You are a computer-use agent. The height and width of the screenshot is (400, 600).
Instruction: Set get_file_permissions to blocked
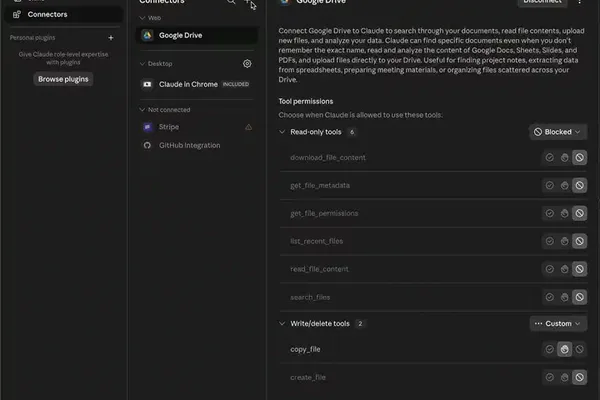579,214
